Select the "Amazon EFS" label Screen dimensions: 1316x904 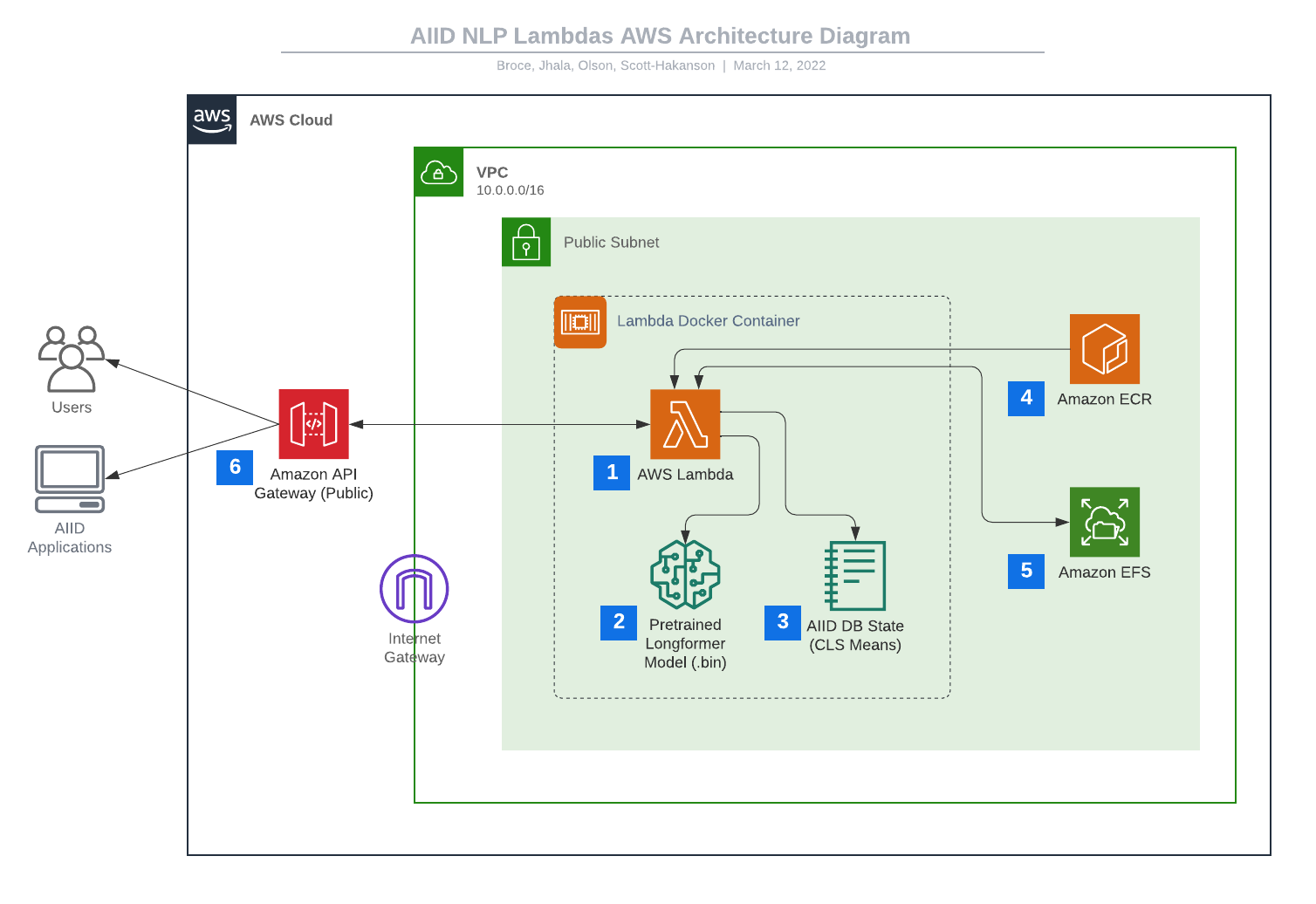pyautogui.click(x=1105, y=572)
